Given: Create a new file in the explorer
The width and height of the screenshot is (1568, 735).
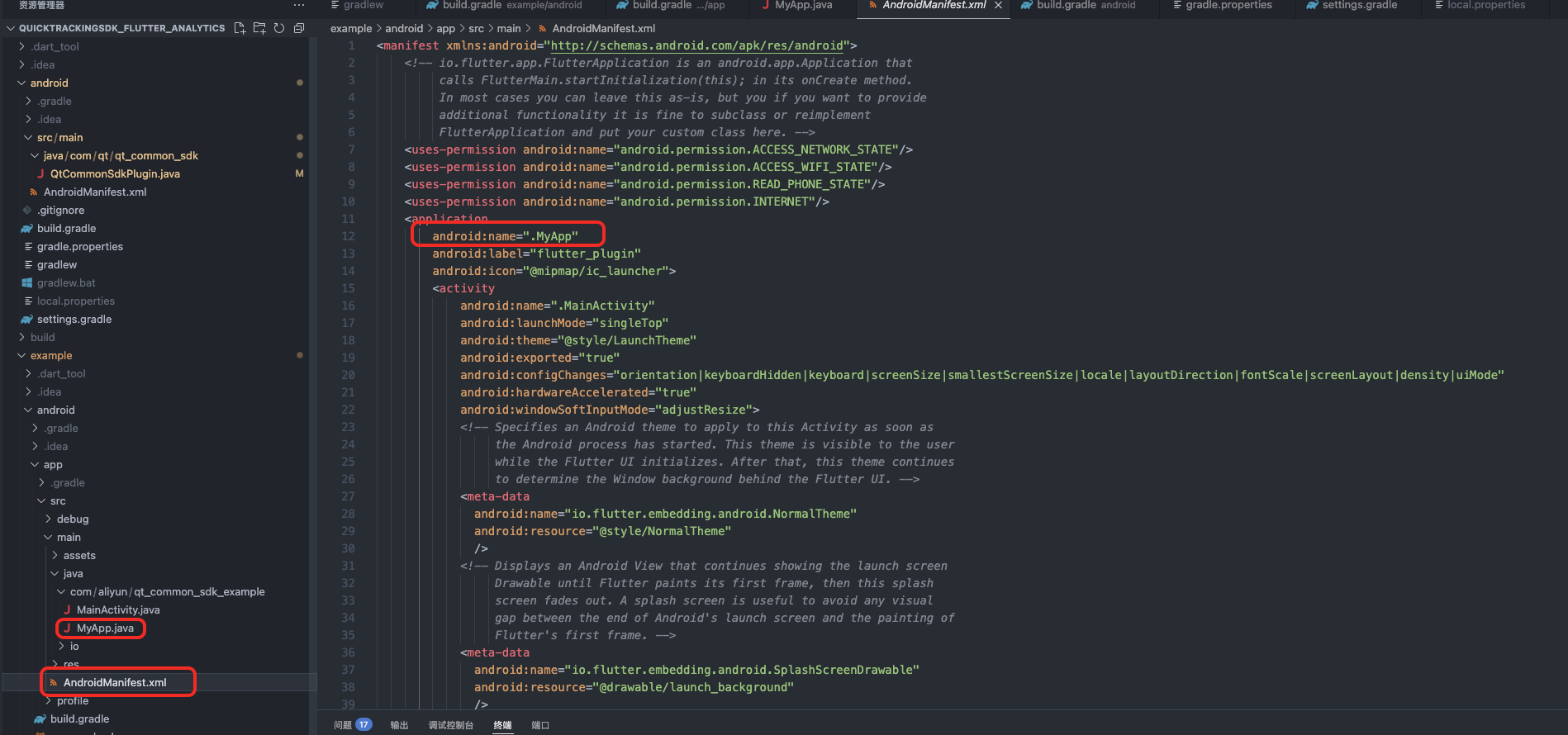Looking at the screenshot, I should coord(240,28).
